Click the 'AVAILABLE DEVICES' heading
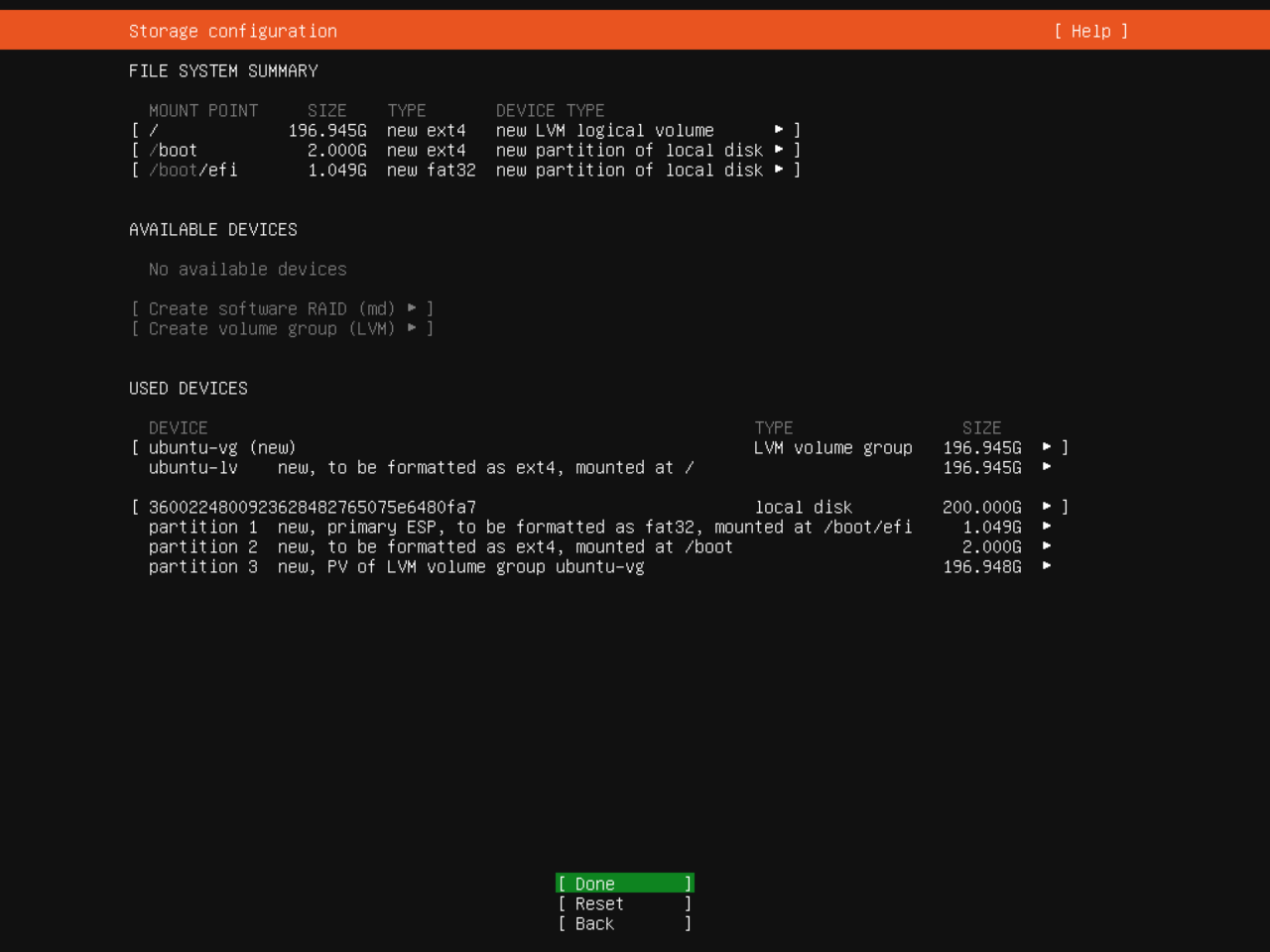This screenshot has height=952, width=1270. click(x=212, y=229)
